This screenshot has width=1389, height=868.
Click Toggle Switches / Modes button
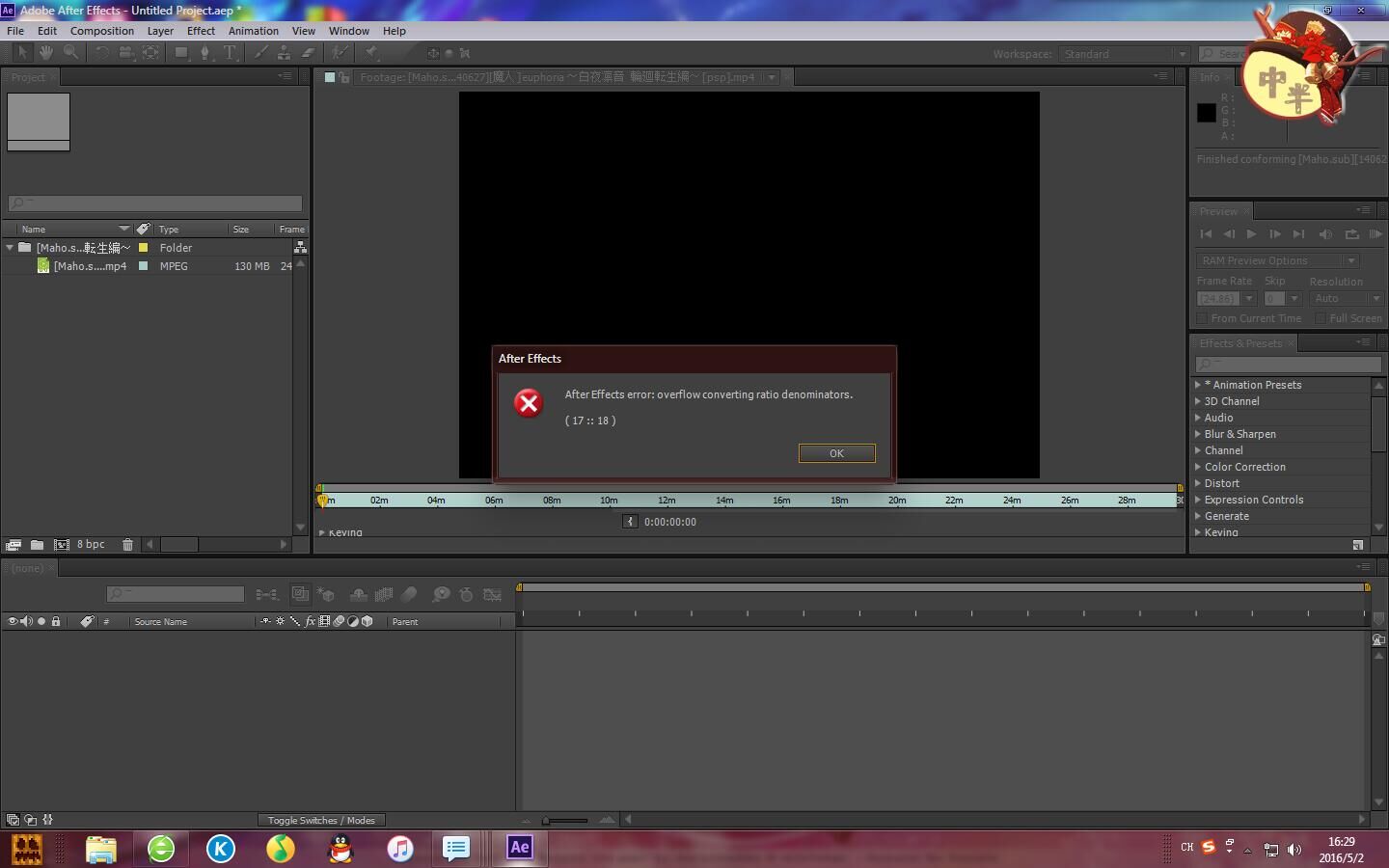[x=321, y=820]
